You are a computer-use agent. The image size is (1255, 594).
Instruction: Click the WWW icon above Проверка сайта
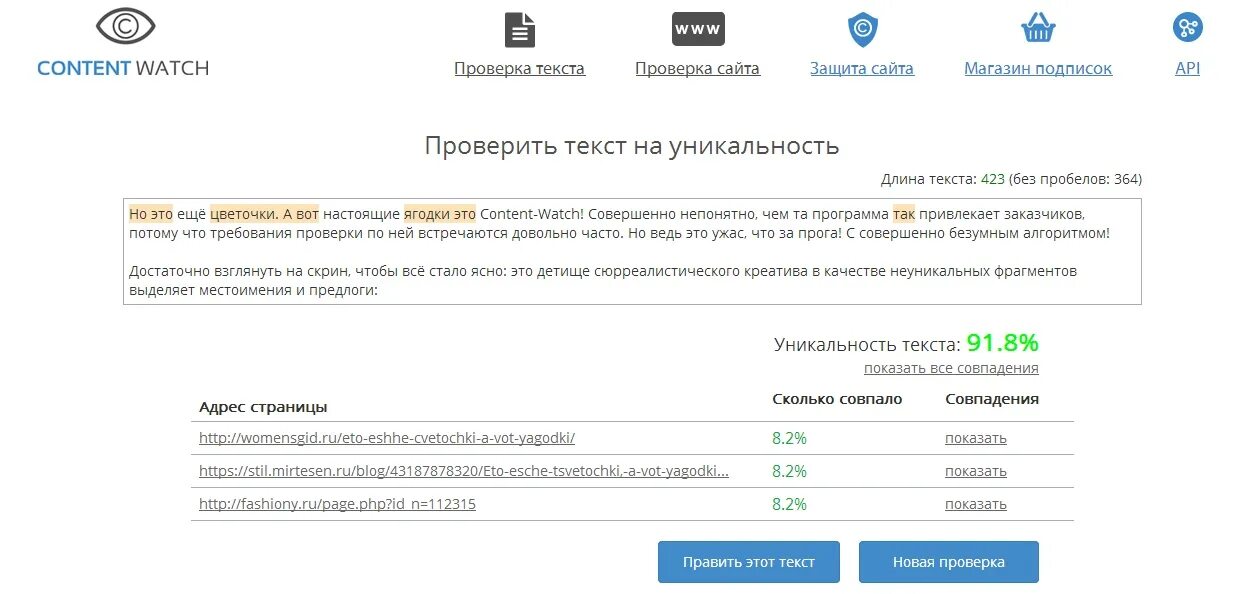[698, 29]
